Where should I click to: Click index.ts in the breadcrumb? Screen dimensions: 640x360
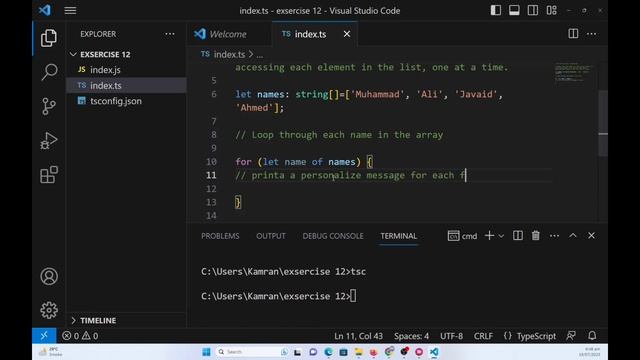229,54
